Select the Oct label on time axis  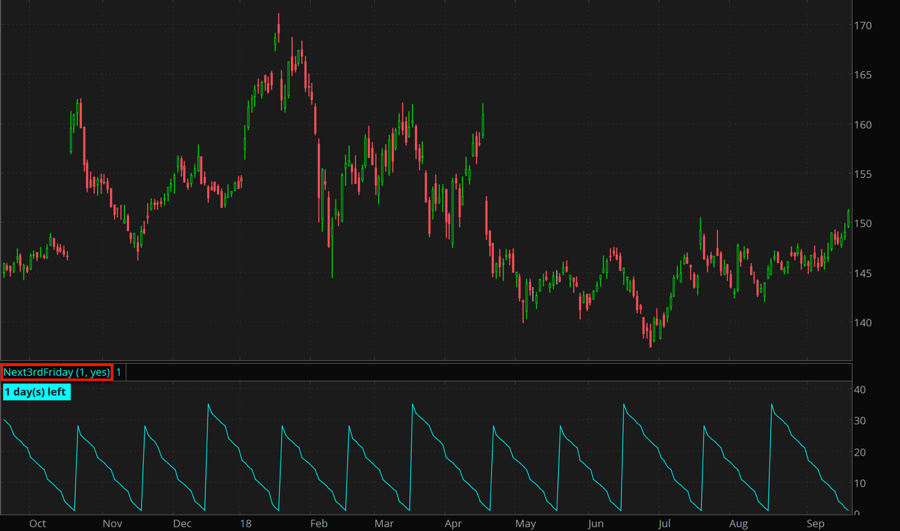(38, 523)
